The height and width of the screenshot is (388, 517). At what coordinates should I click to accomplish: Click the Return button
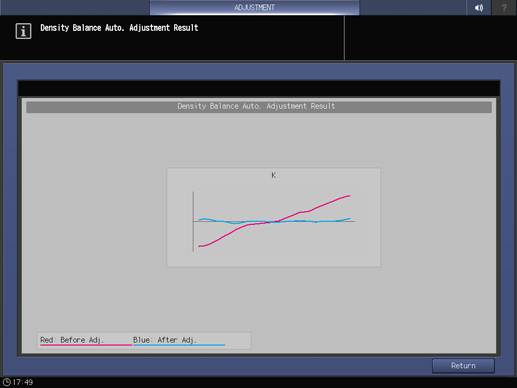pos(463,366)
